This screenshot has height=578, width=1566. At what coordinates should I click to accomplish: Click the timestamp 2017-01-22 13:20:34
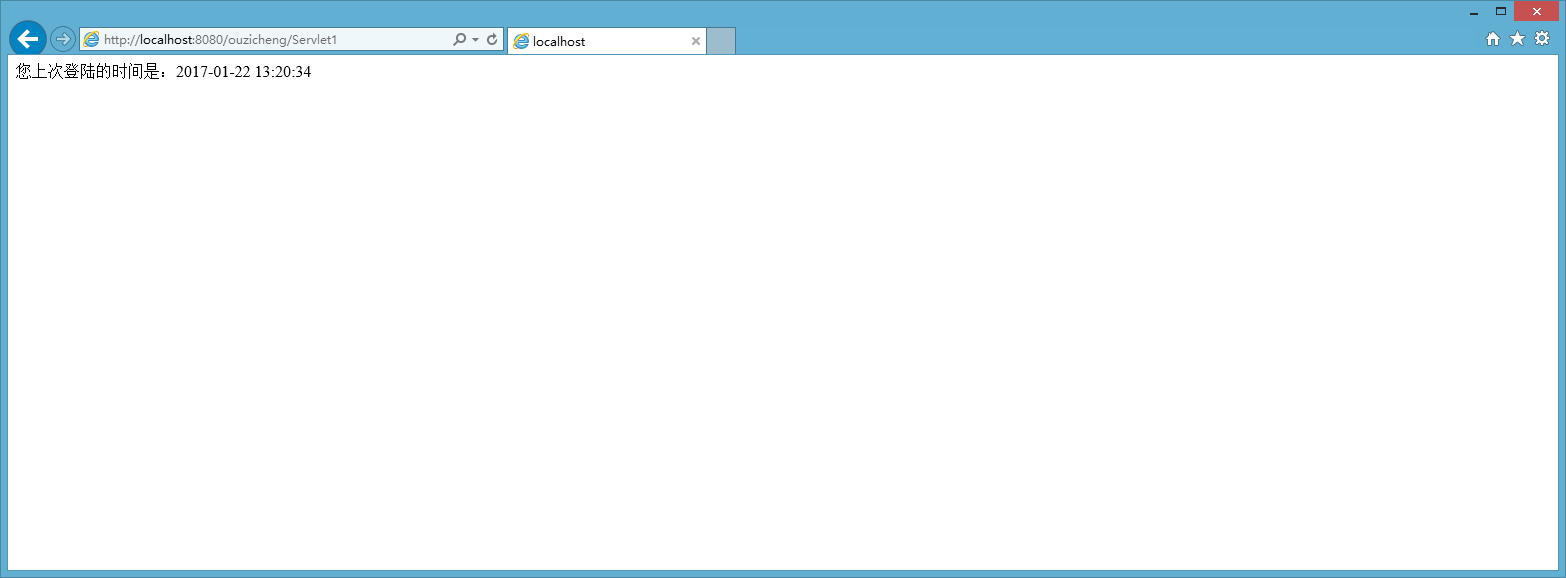coord(243,72)
